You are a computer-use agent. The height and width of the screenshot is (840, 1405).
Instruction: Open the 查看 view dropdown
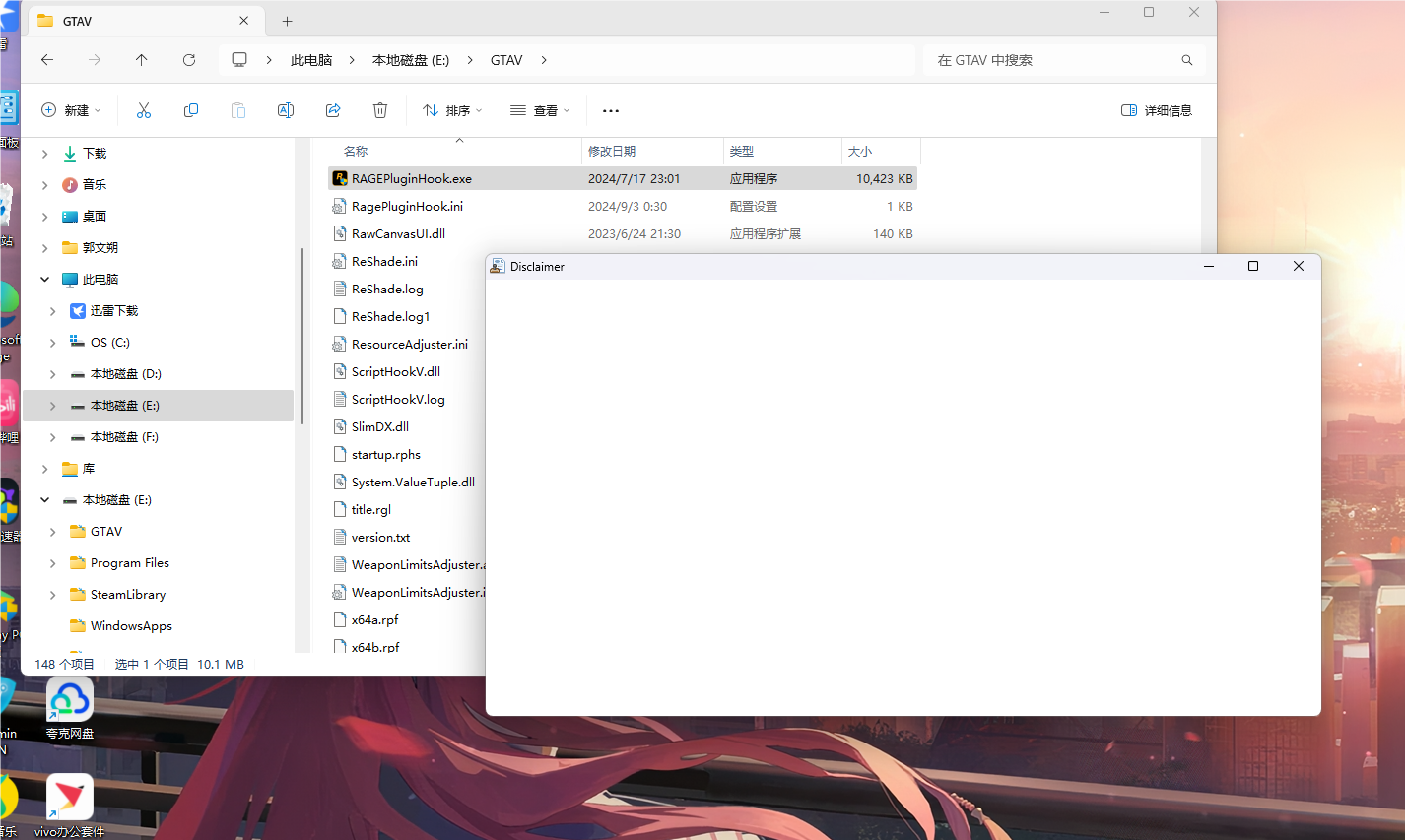pos(540,110)
